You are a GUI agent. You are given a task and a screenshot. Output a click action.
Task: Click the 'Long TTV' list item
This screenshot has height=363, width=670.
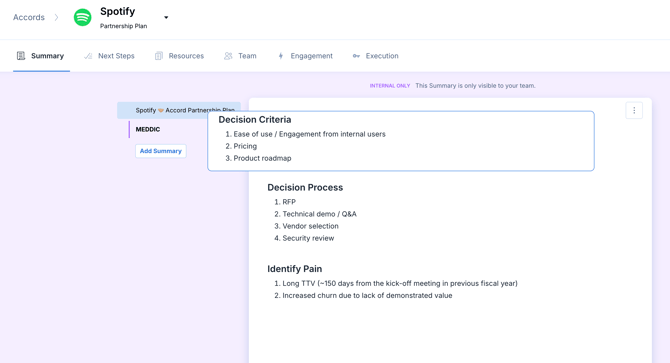click(x=400, y=283)
